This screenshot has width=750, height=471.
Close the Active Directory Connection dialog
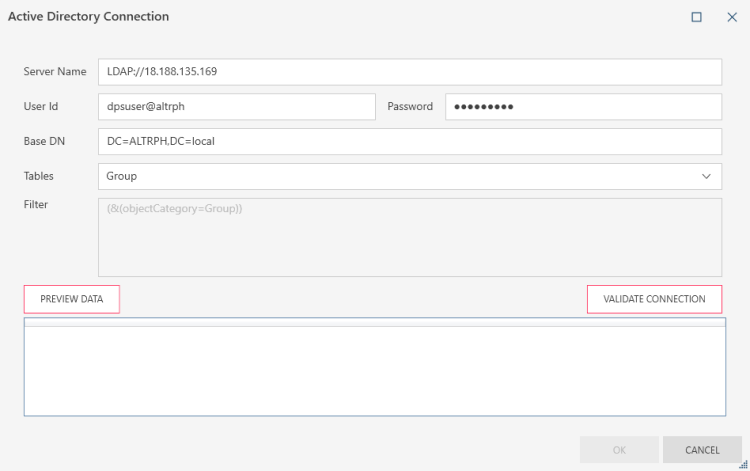click(732, 17)
